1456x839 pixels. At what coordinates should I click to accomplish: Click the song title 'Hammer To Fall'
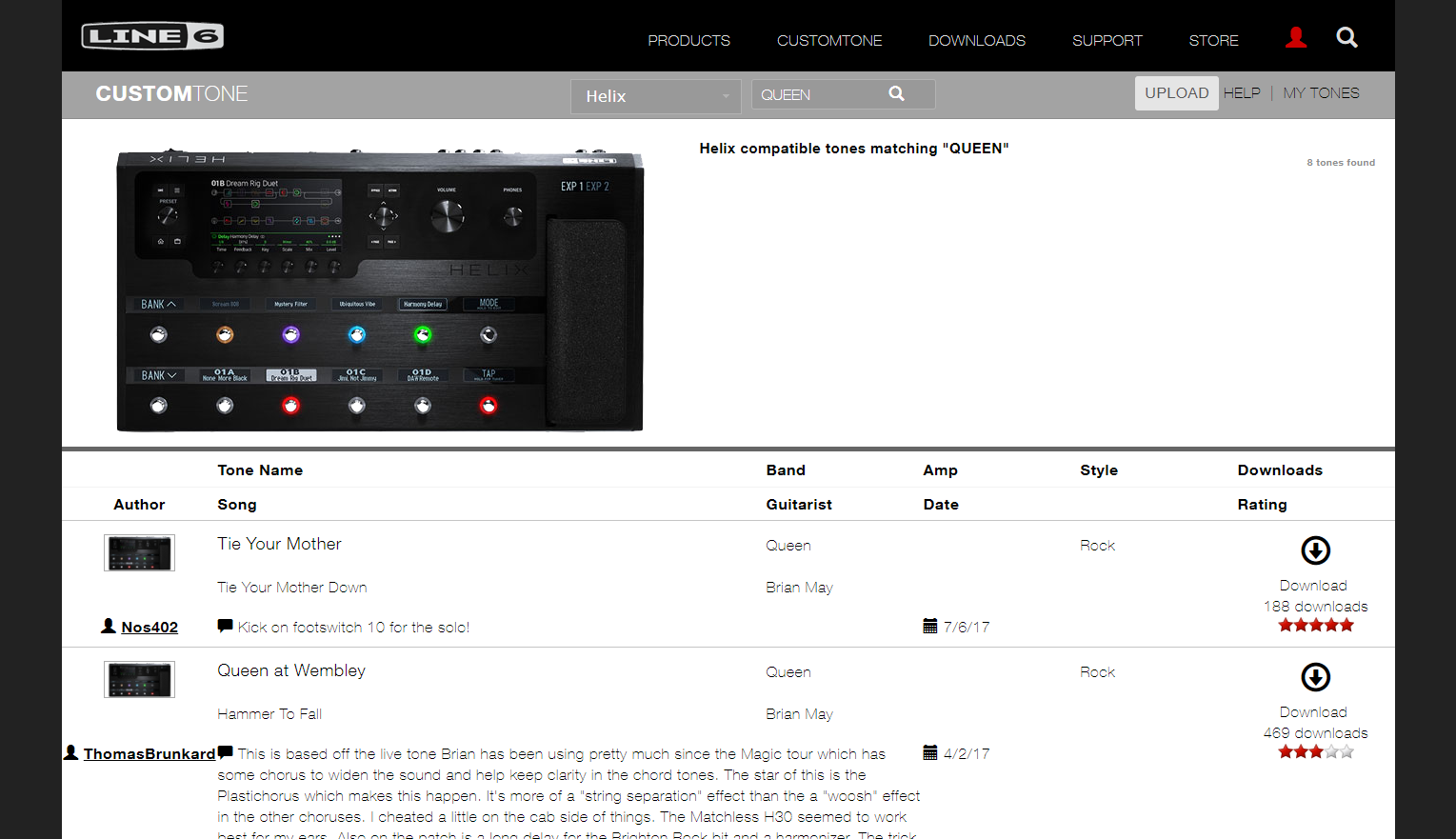pyautogui.click(x=269, y=714)
